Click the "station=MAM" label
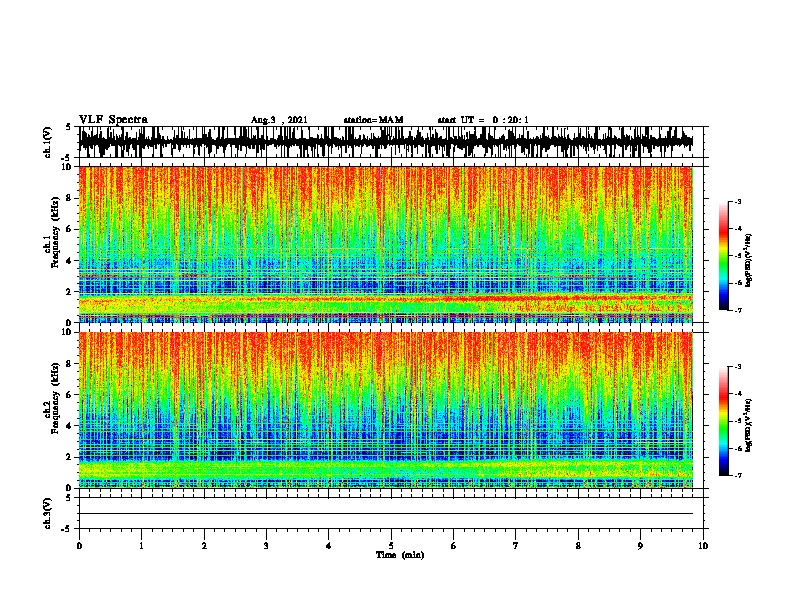The image size is (792, 612). [373, 120]
